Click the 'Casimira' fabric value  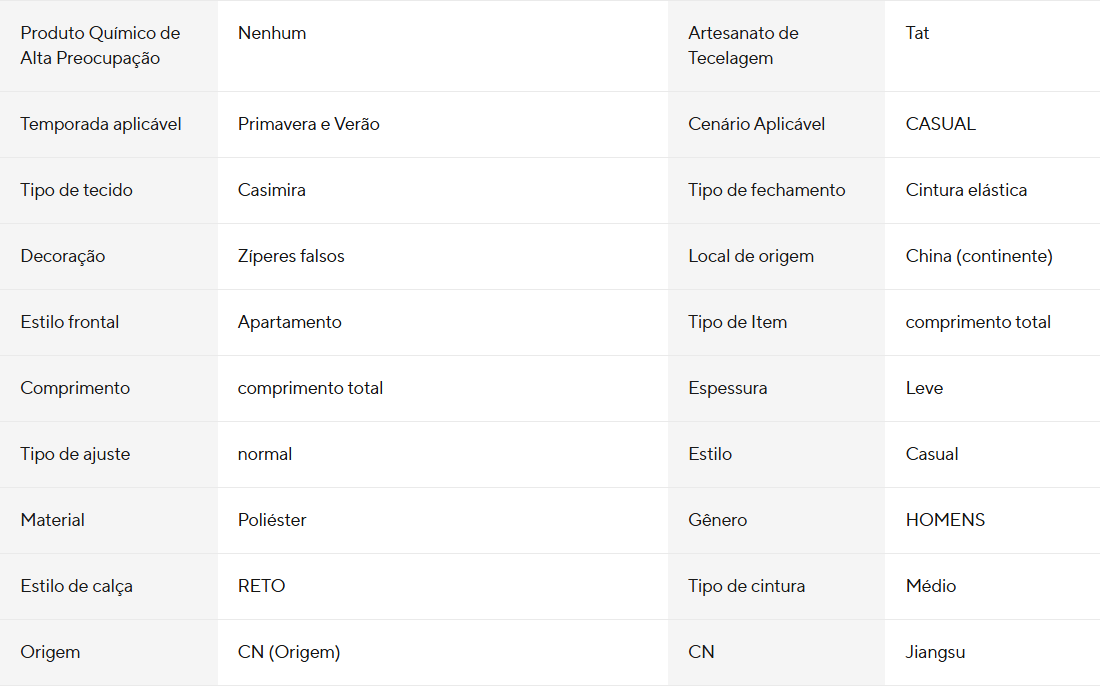(x=271, y=190)
